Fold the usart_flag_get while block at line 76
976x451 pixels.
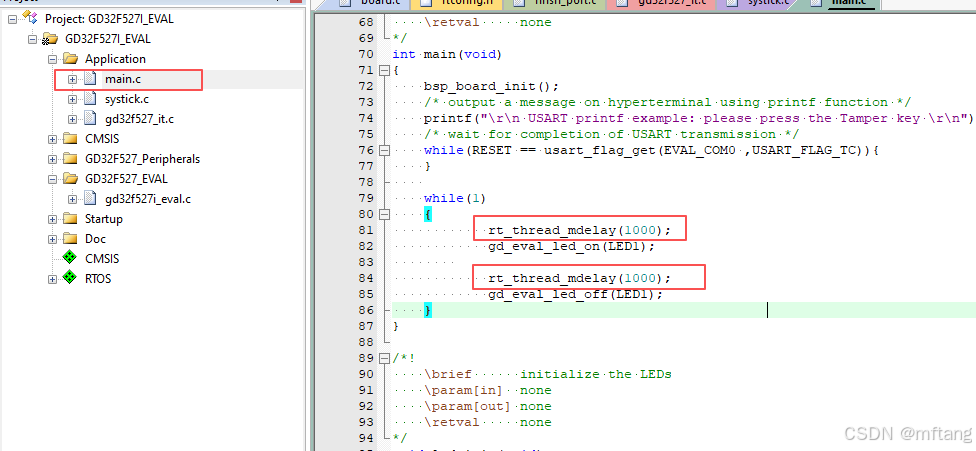(384, 150)
